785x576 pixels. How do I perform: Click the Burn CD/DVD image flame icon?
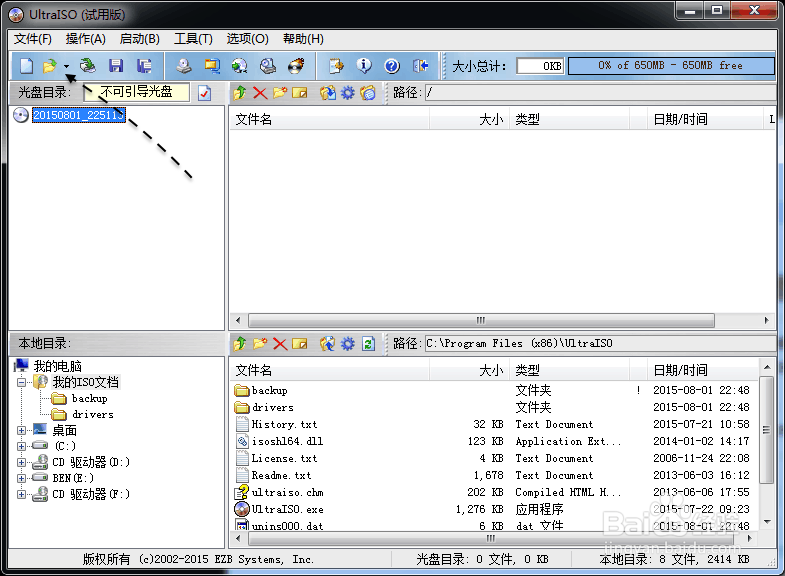click(296, 66)
